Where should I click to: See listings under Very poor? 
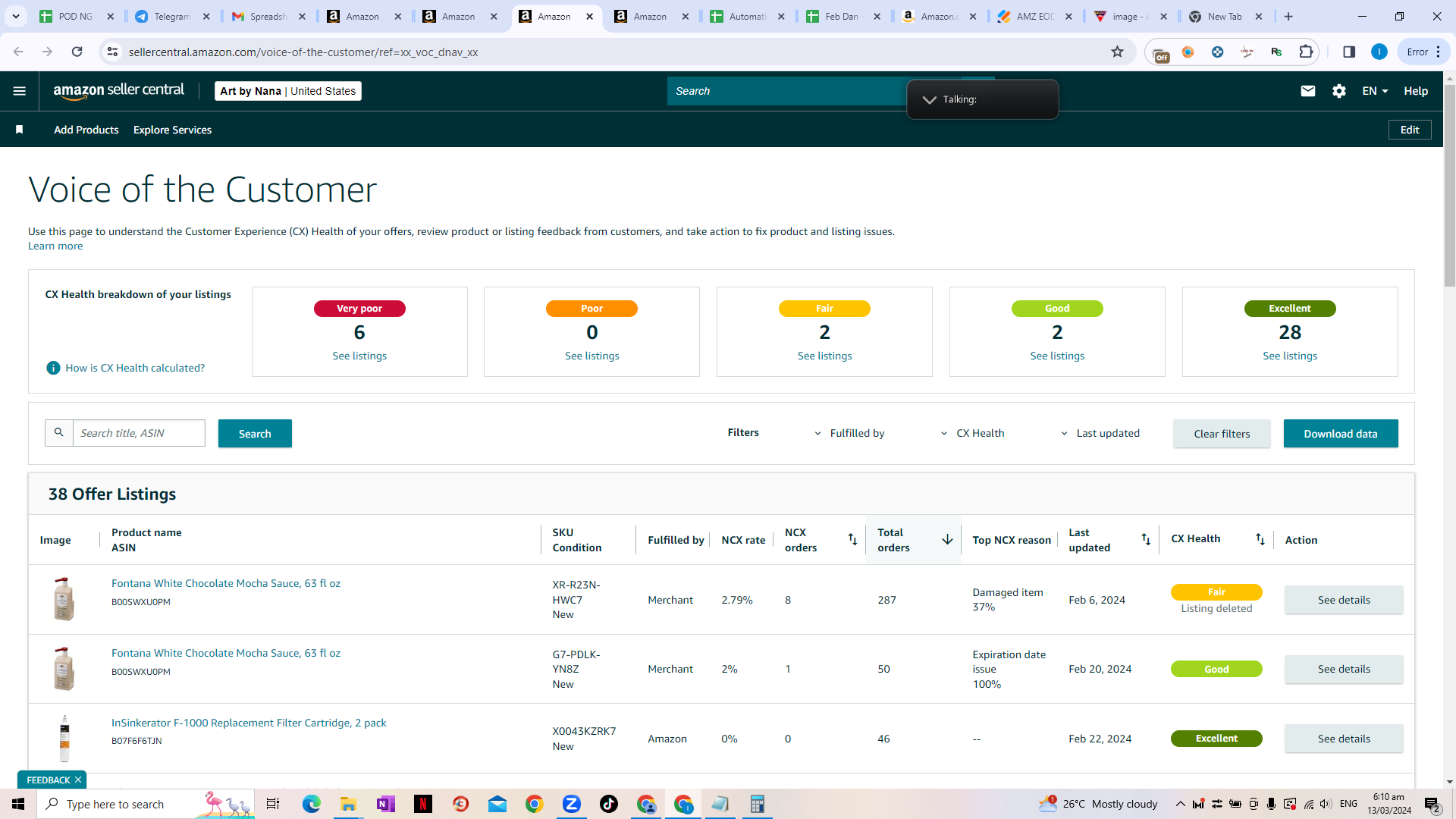[359, 356]
